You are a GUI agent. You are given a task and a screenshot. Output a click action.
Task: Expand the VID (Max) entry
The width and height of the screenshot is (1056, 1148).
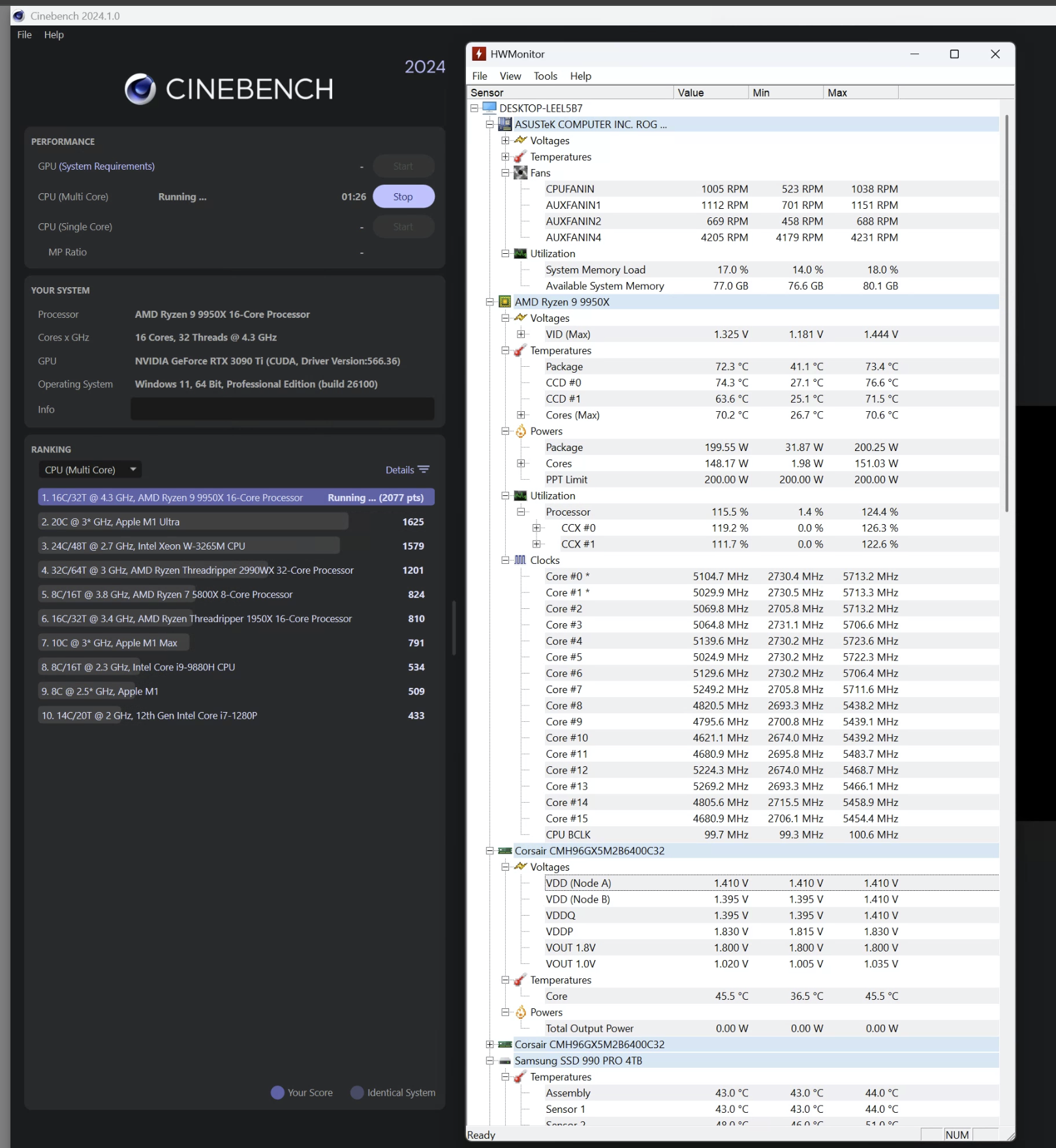[521, 334]
